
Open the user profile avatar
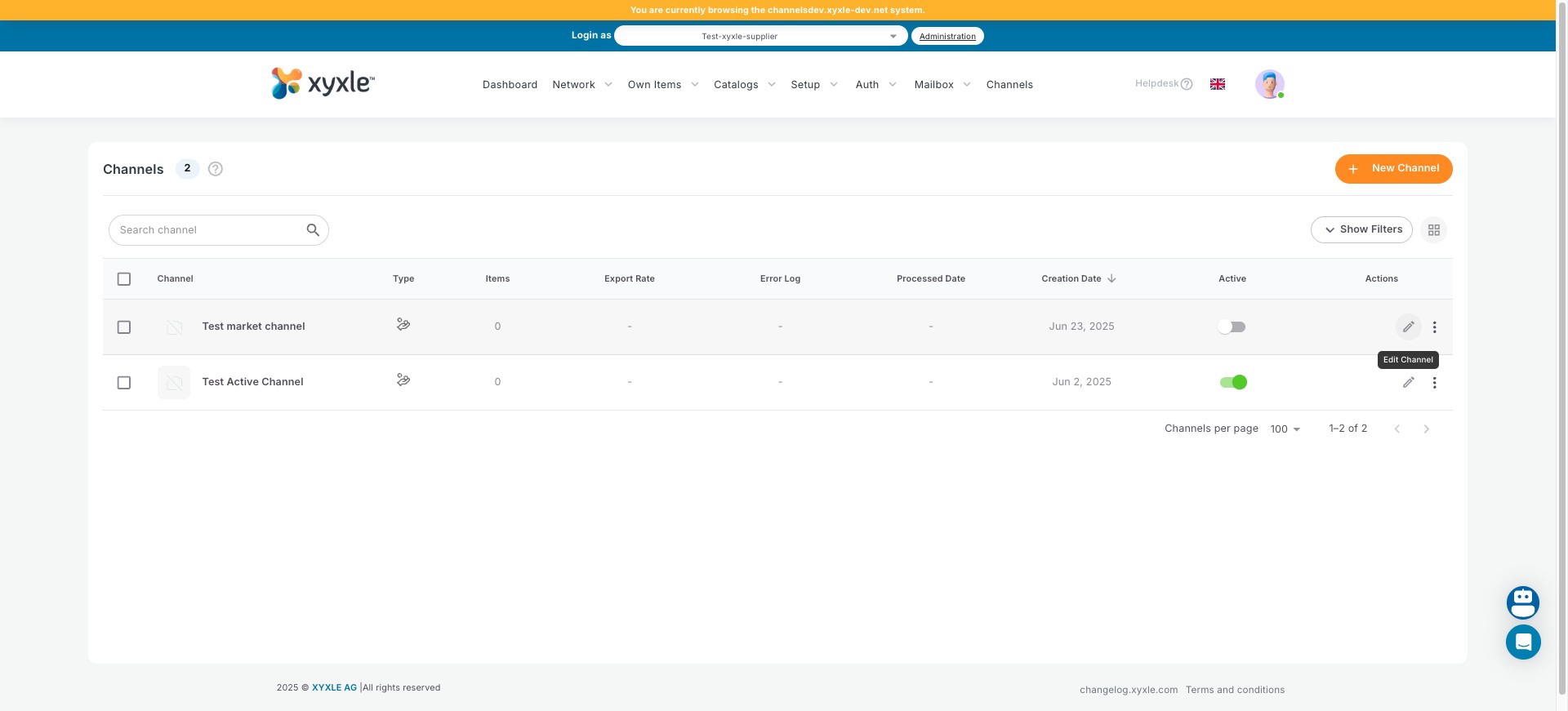tap(1269, 84)
